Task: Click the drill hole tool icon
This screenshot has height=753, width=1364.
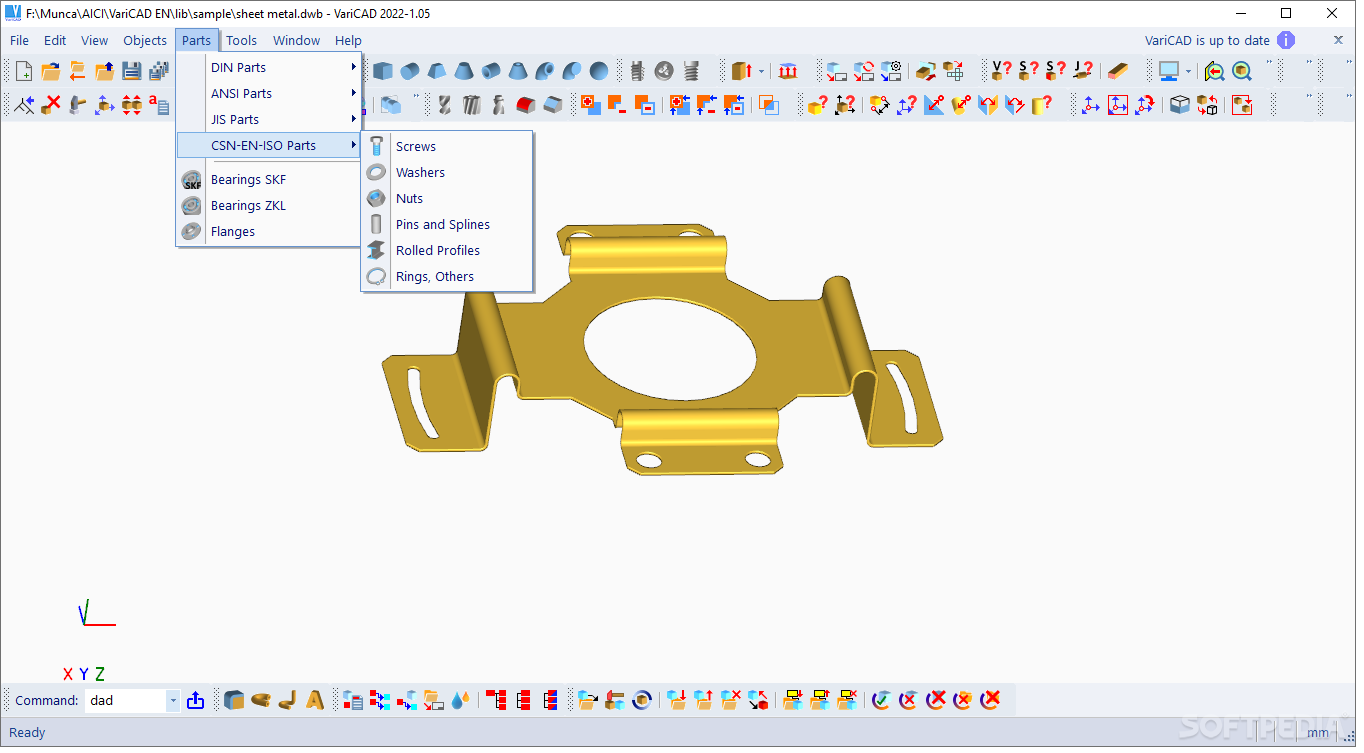Action: click(x=445, y=103)
